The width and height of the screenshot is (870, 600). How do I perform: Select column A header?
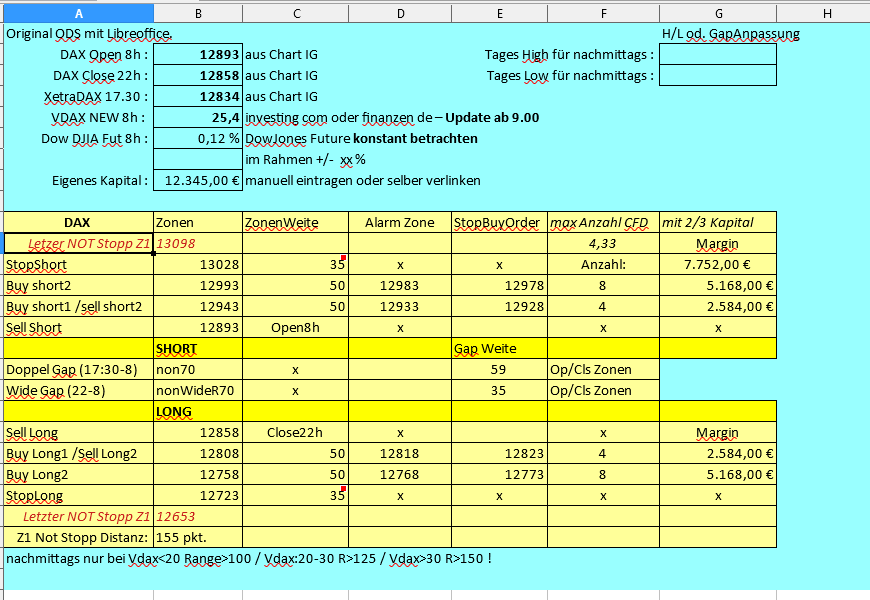[79, 13]
